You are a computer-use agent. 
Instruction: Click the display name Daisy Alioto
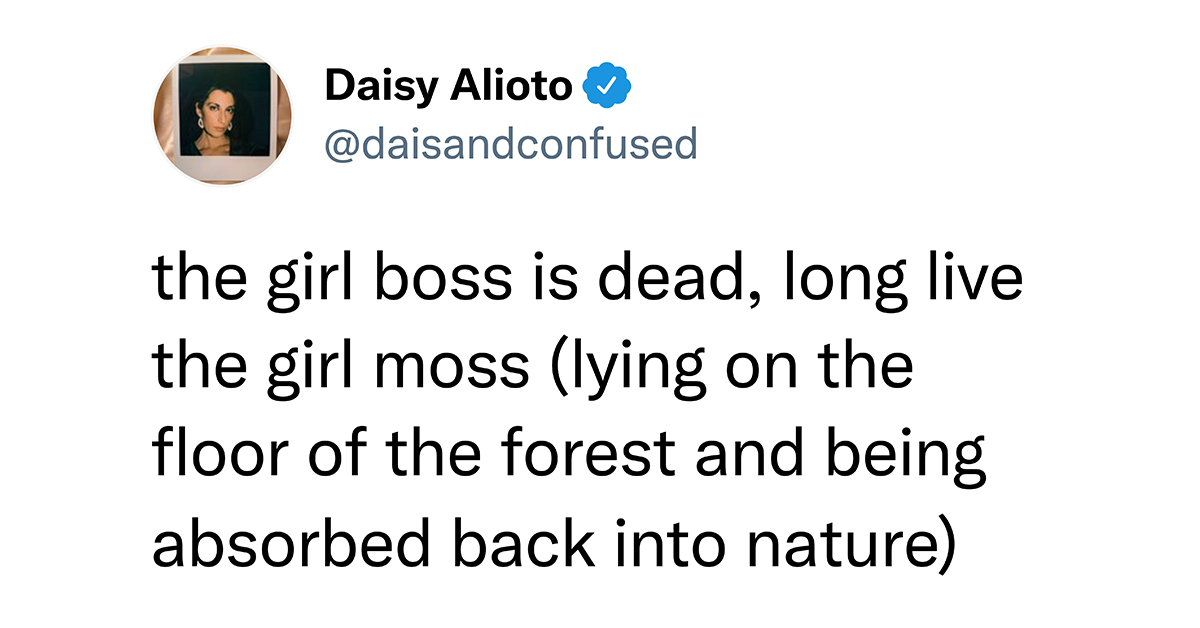(x=448, y=88)
